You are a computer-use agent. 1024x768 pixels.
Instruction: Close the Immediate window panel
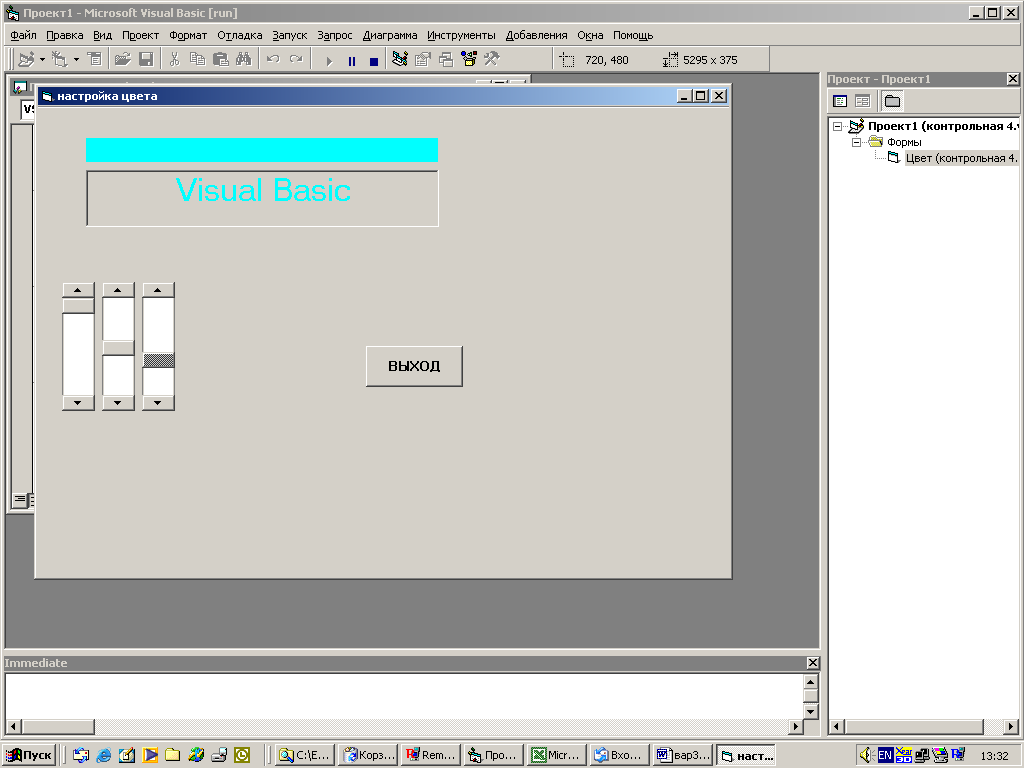point(812,663)
